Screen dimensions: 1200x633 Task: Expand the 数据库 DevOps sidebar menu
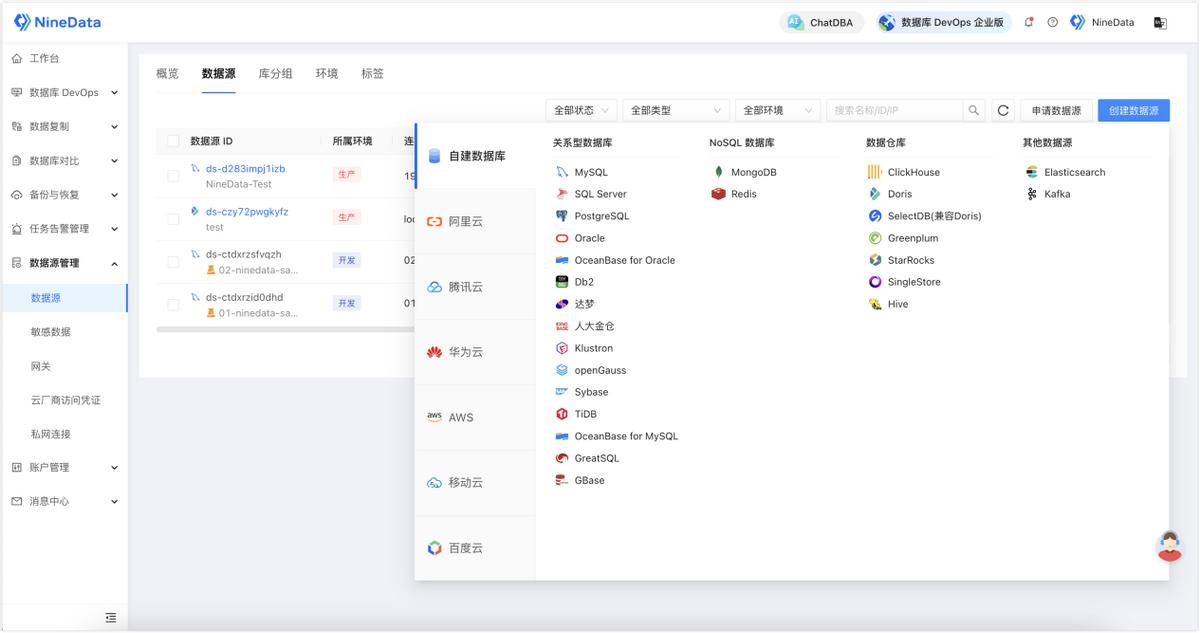pyautogui.click(x=64, y=93)
